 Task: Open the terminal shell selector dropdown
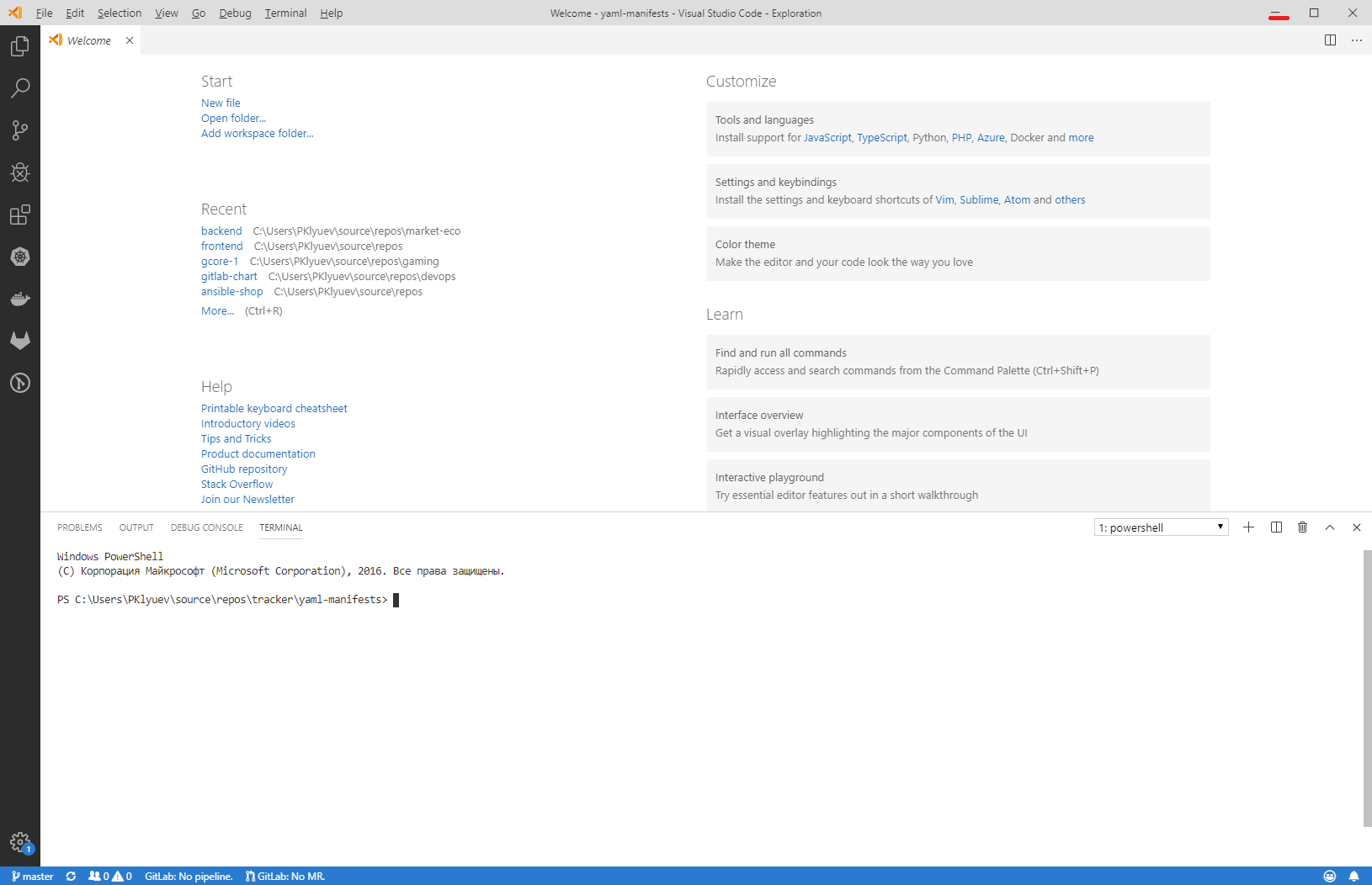coord(1160,527)
